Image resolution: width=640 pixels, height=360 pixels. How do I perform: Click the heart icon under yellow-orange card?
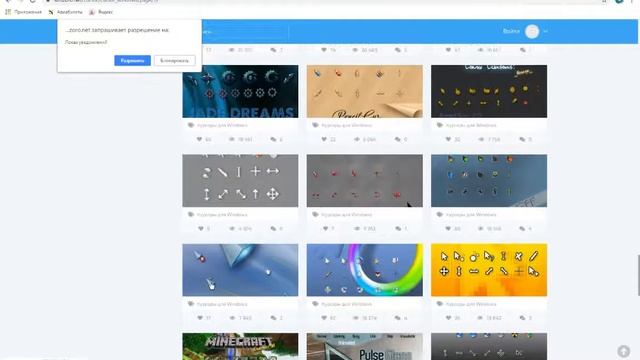(x=448, y=318)
